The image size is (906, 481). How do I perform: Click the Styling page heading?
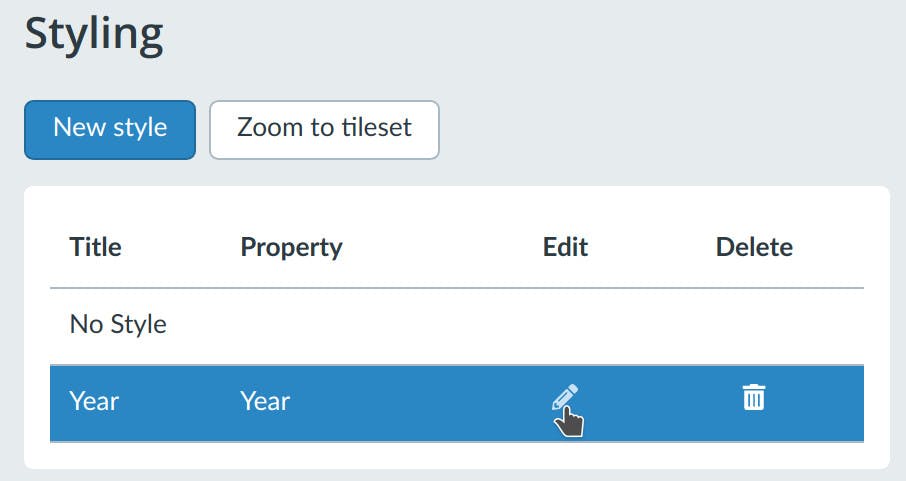(94, 35)
